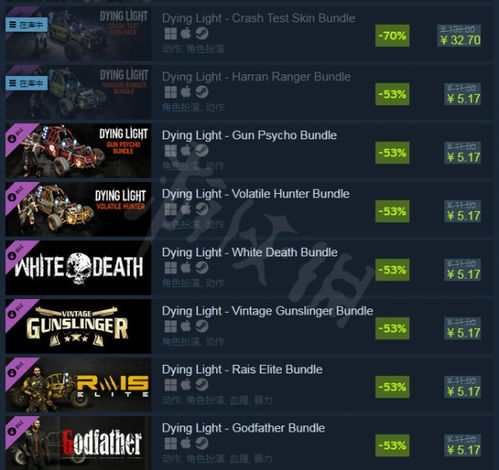499x470 pixels.
Task: Click the DLC download badge on Rais Elite thumbnail
Action: (12, 372)
